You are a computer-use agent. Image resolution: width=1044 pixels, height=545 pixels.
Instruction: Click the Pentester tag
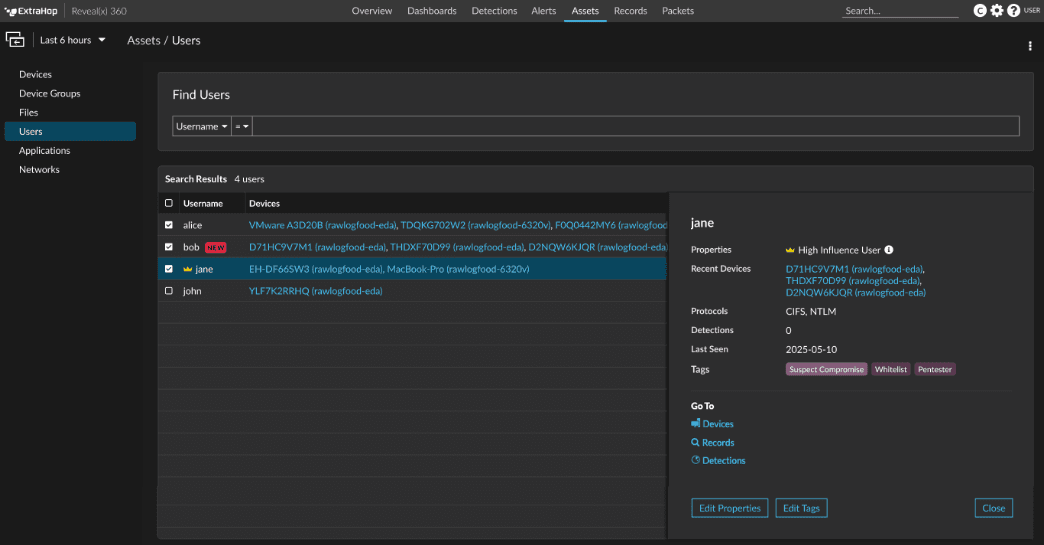point(935,369)
